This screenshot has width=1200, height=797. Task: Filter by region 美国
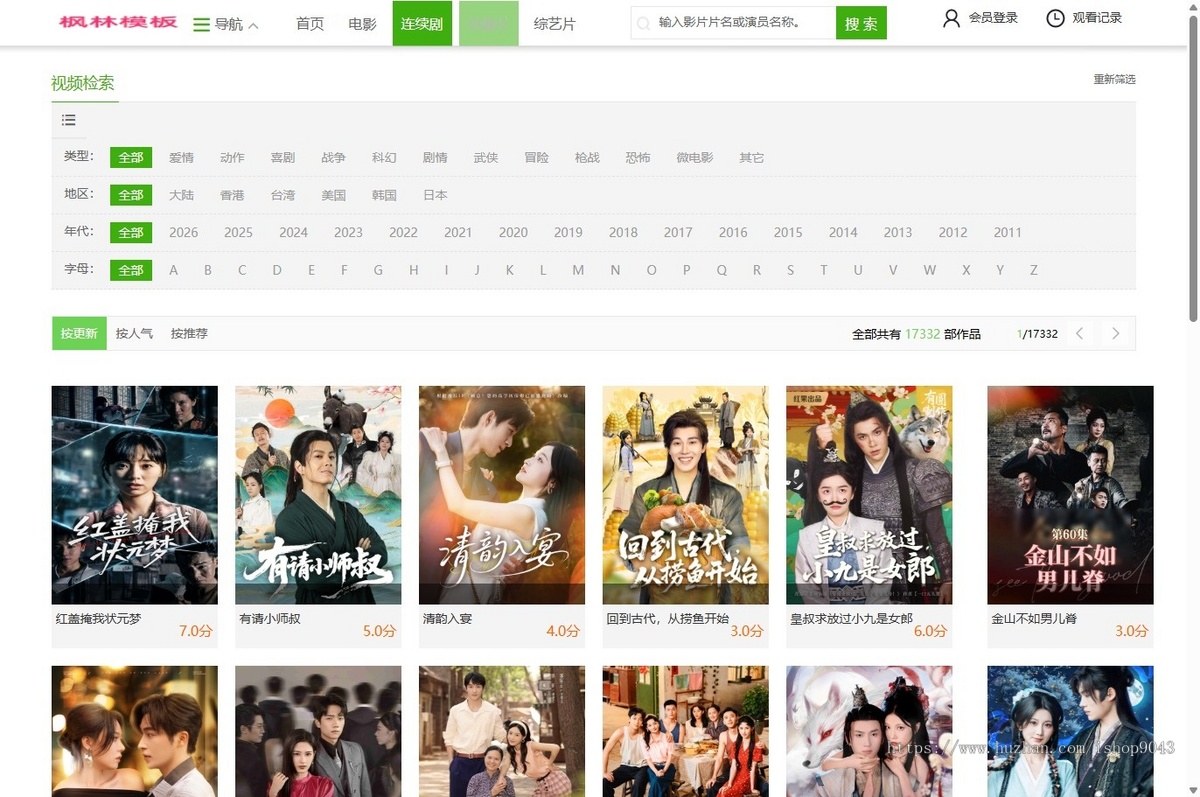click(333, 195)
